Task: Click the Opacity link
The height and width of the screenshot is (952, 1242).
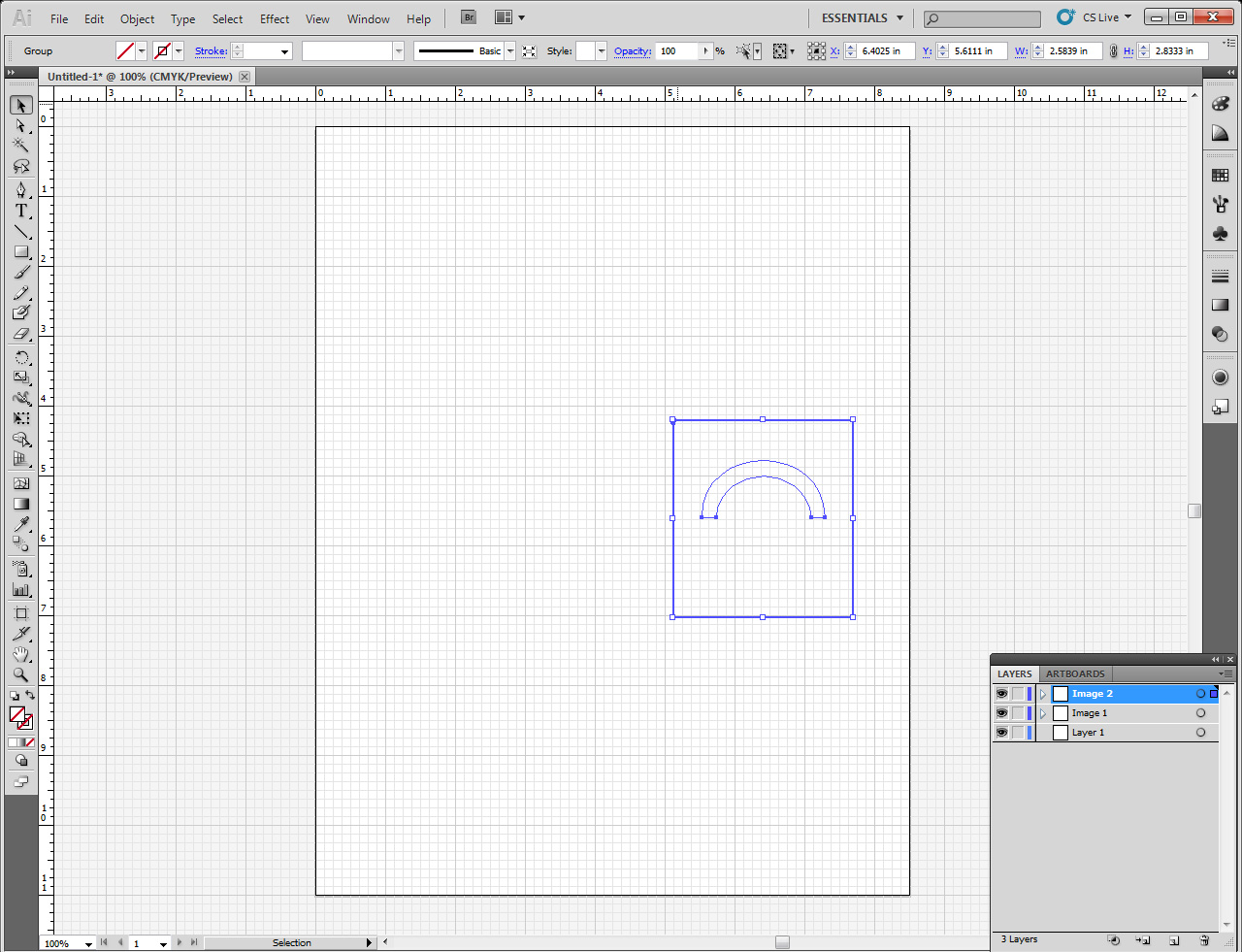Action: click(633, 51)
